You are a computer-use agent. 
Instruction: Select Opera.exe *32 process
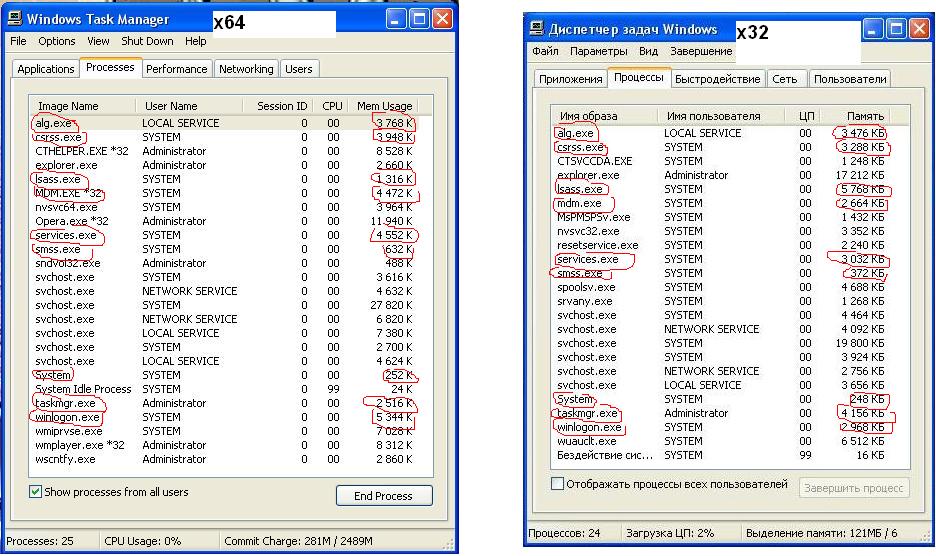(x=224, y=221)
